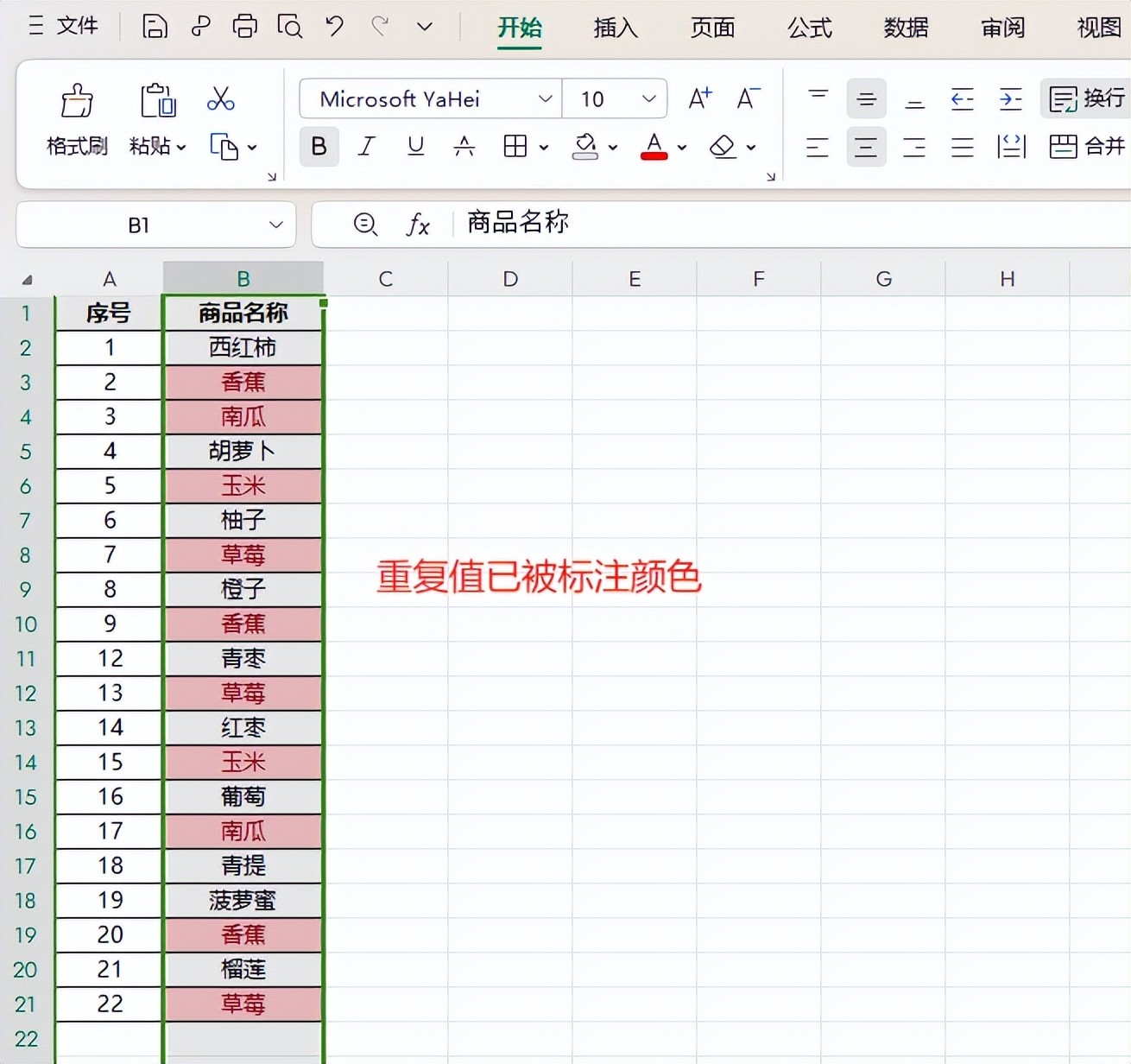Toggle Italic formatting button
The height and width of the screenshot is (1064, 1131).
tap(367, 147)
